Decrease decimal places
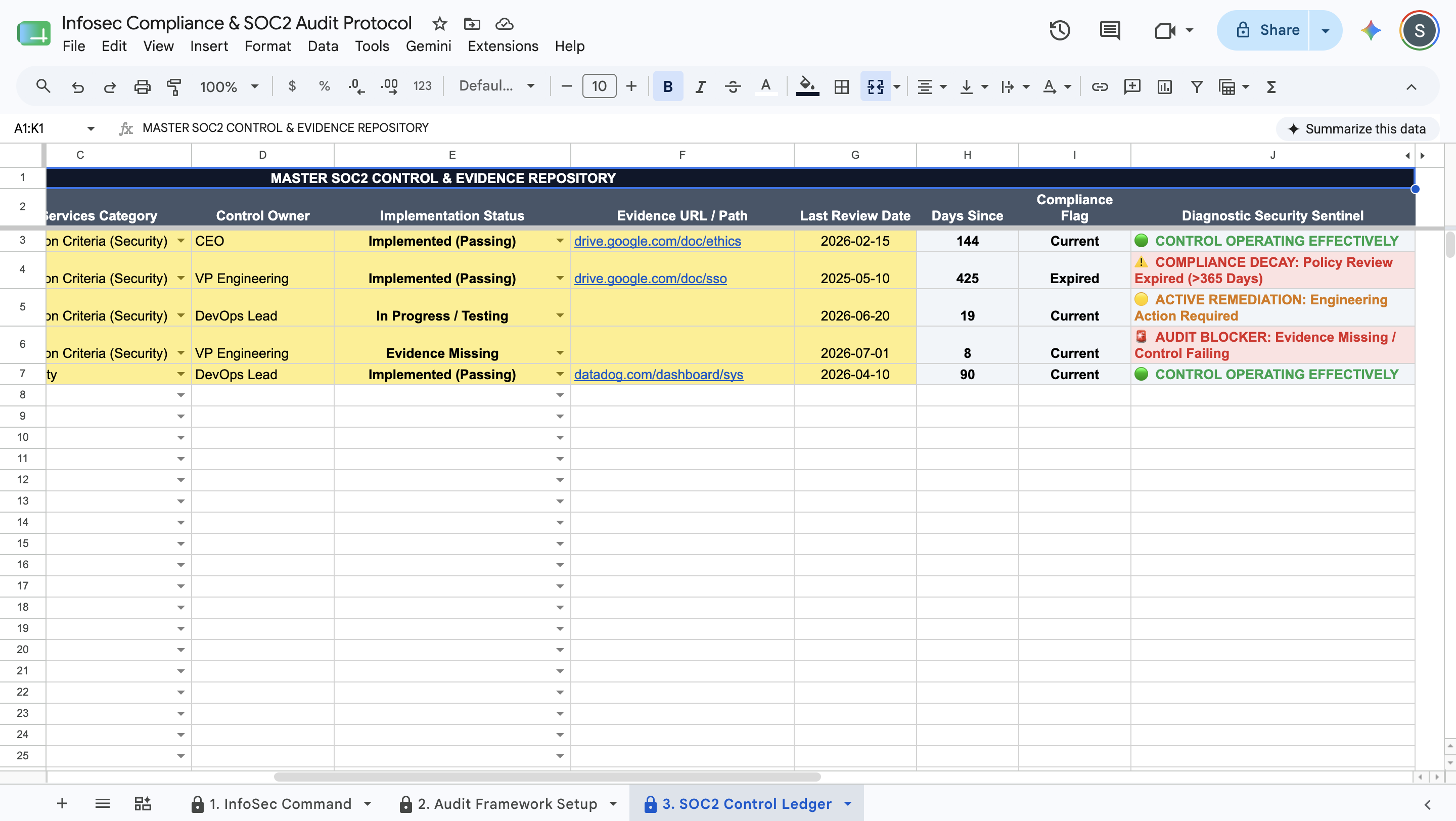Screen dimensions: 1456x821 coord(356,86)
